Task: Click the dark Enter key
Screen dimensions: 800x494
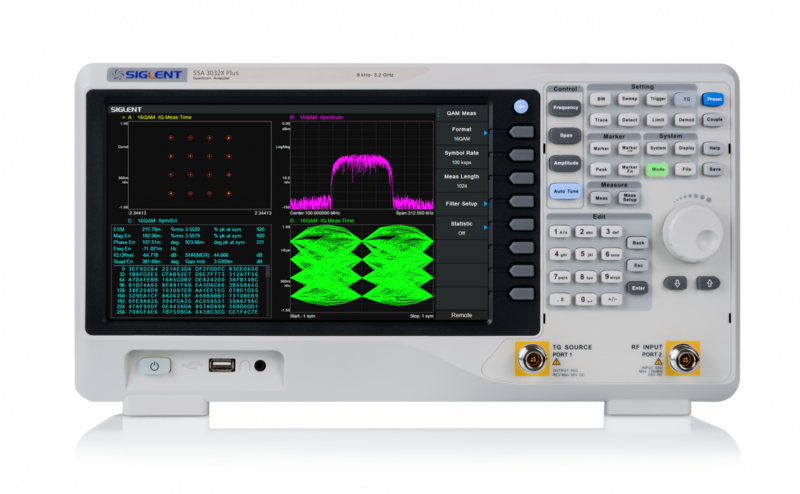Action: click(638, 288)
